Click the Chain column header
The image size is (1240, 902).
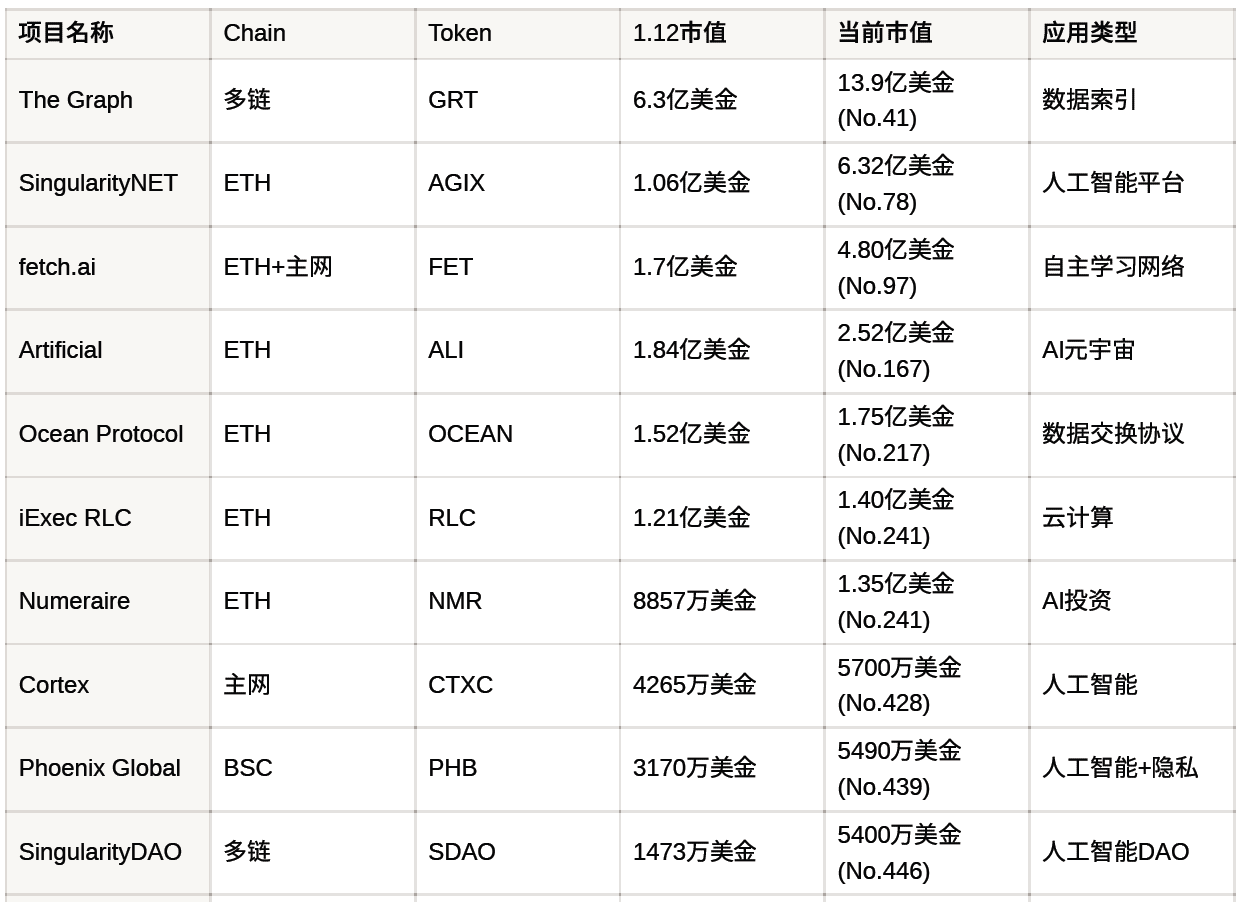pos(254,33)
